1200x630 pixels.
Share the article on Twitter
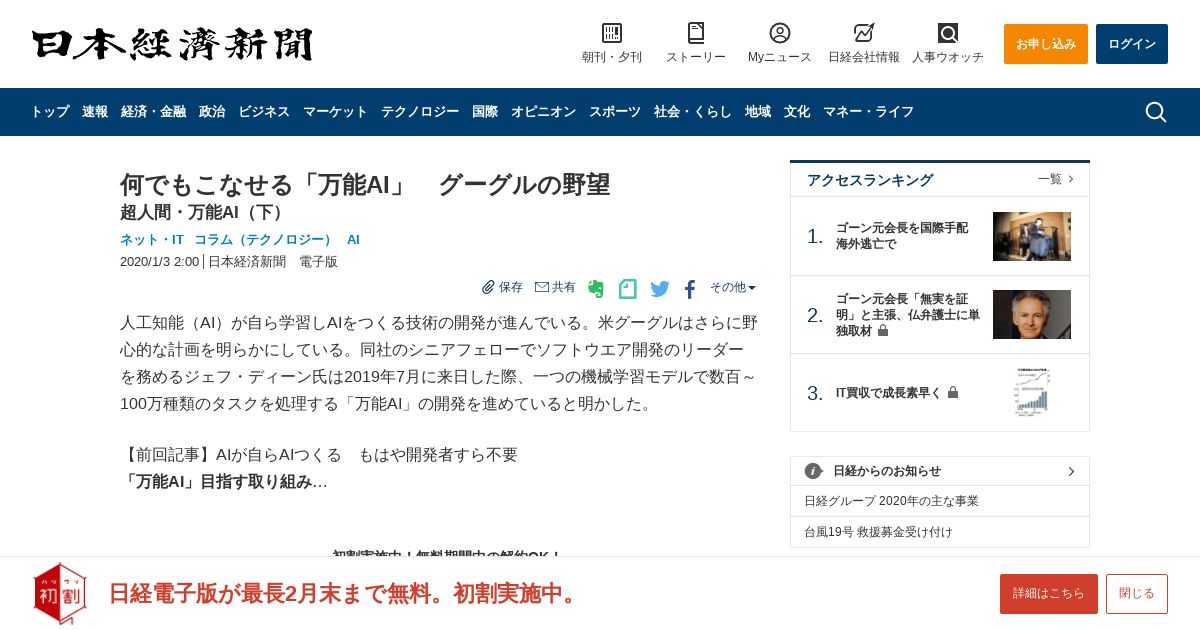tap(660, 289)
